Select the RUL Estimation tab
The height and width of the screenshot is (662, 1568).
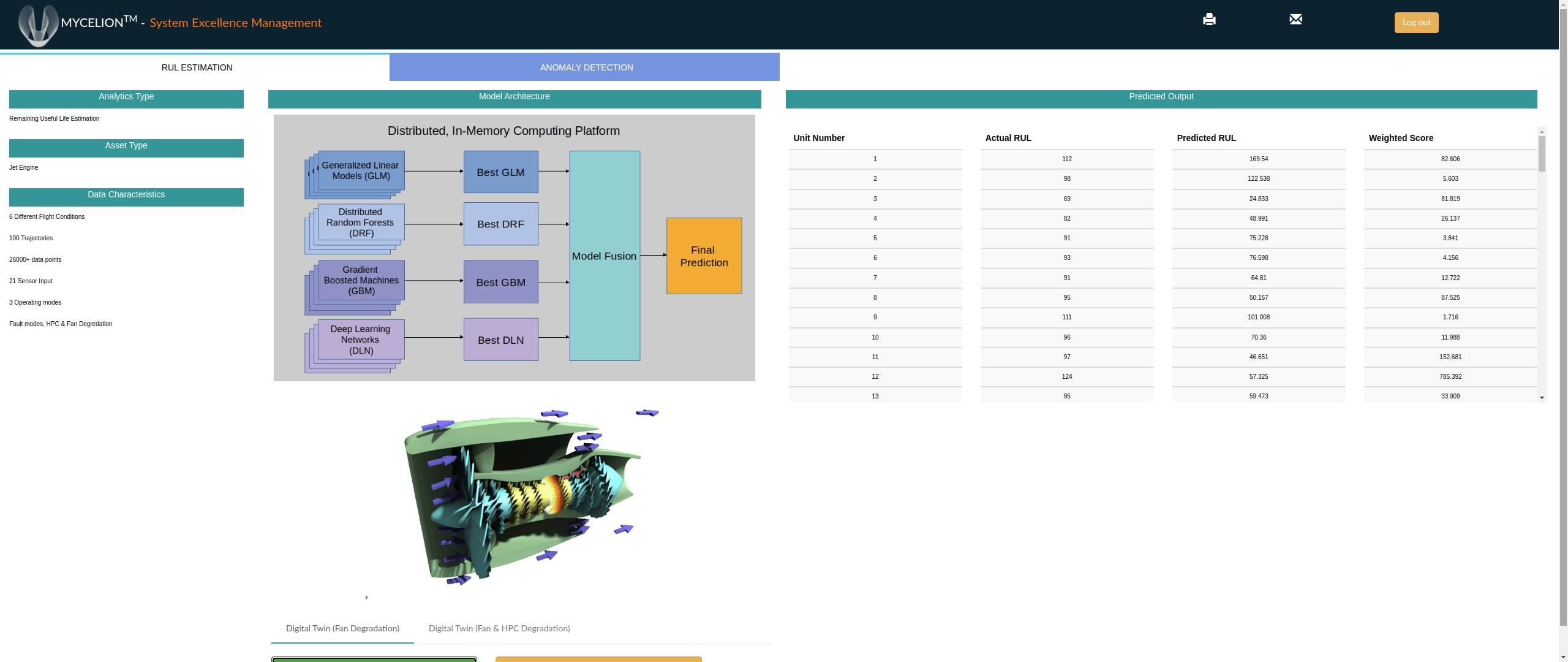(197, 67)
